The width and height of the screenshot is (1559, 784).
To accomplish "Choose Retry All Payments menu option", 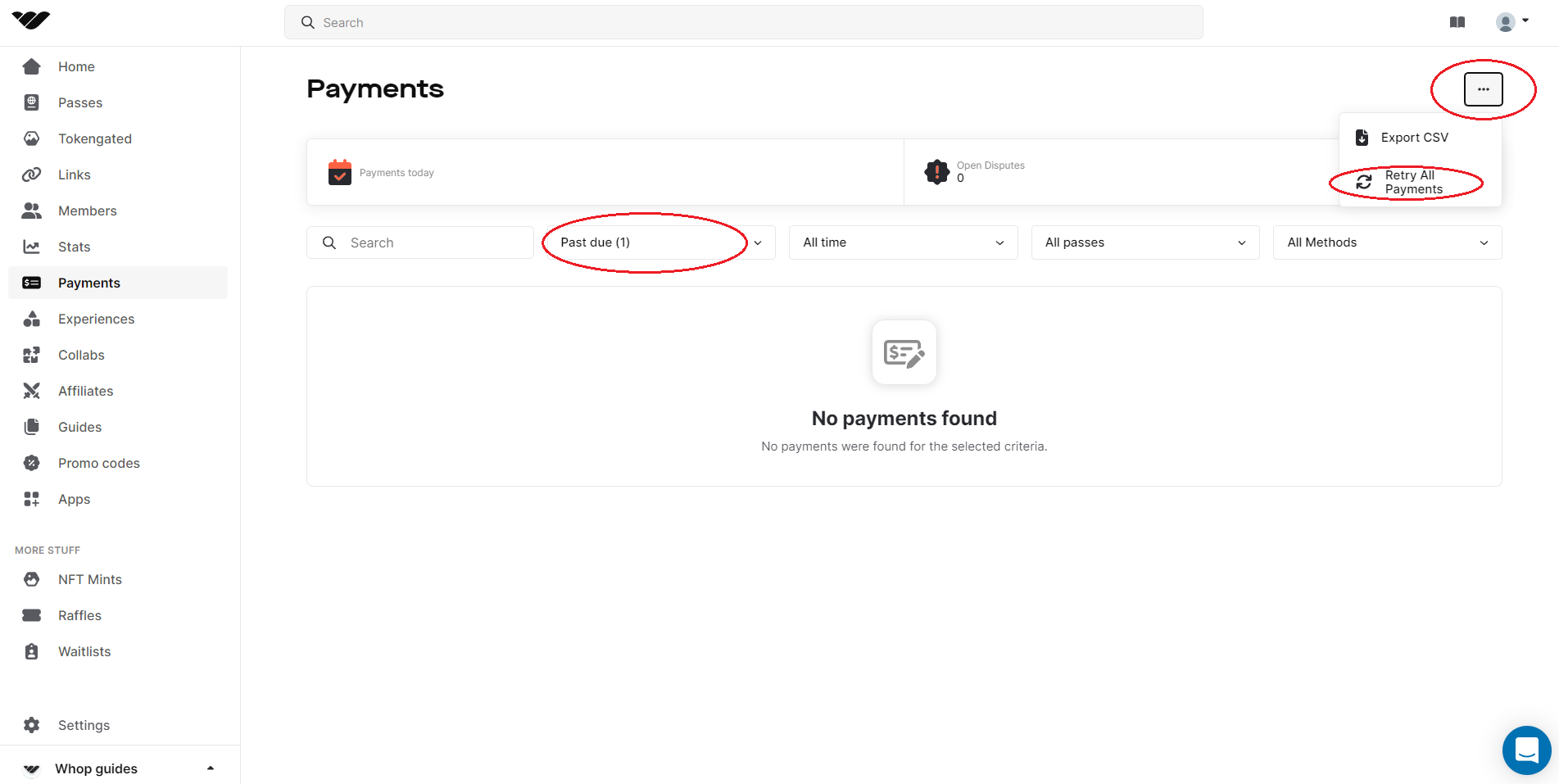I will point(1412,182).
